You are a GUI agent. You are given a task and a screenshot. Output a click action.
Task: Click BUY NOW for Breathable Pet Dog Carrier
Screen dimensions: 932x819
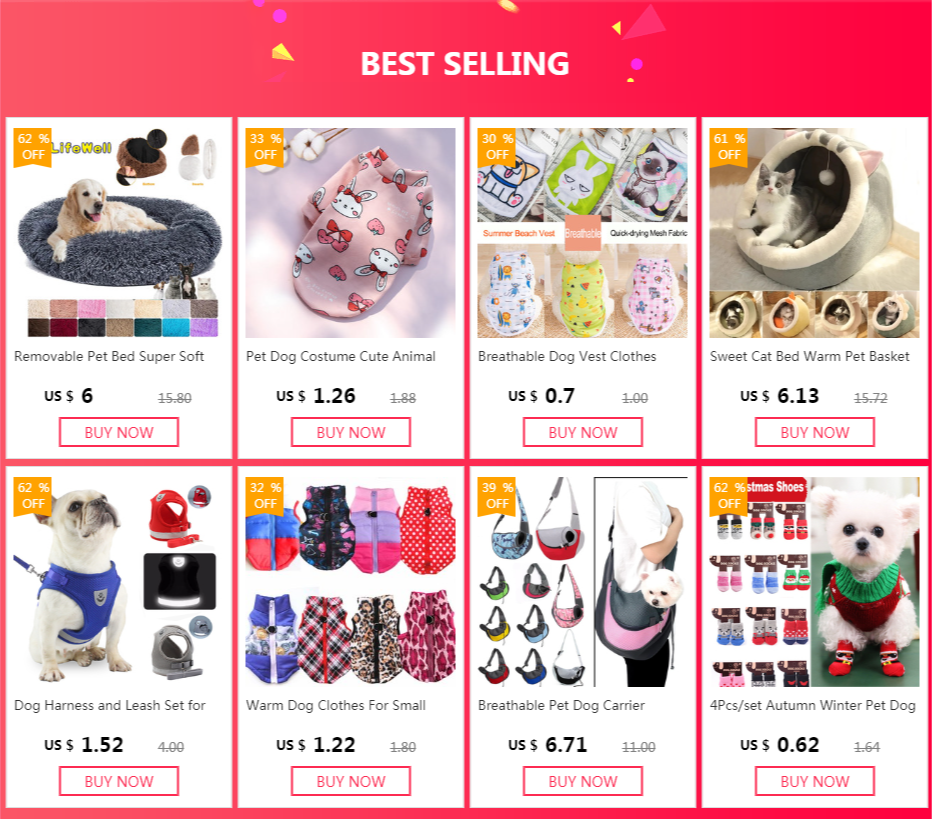(582, 781)
